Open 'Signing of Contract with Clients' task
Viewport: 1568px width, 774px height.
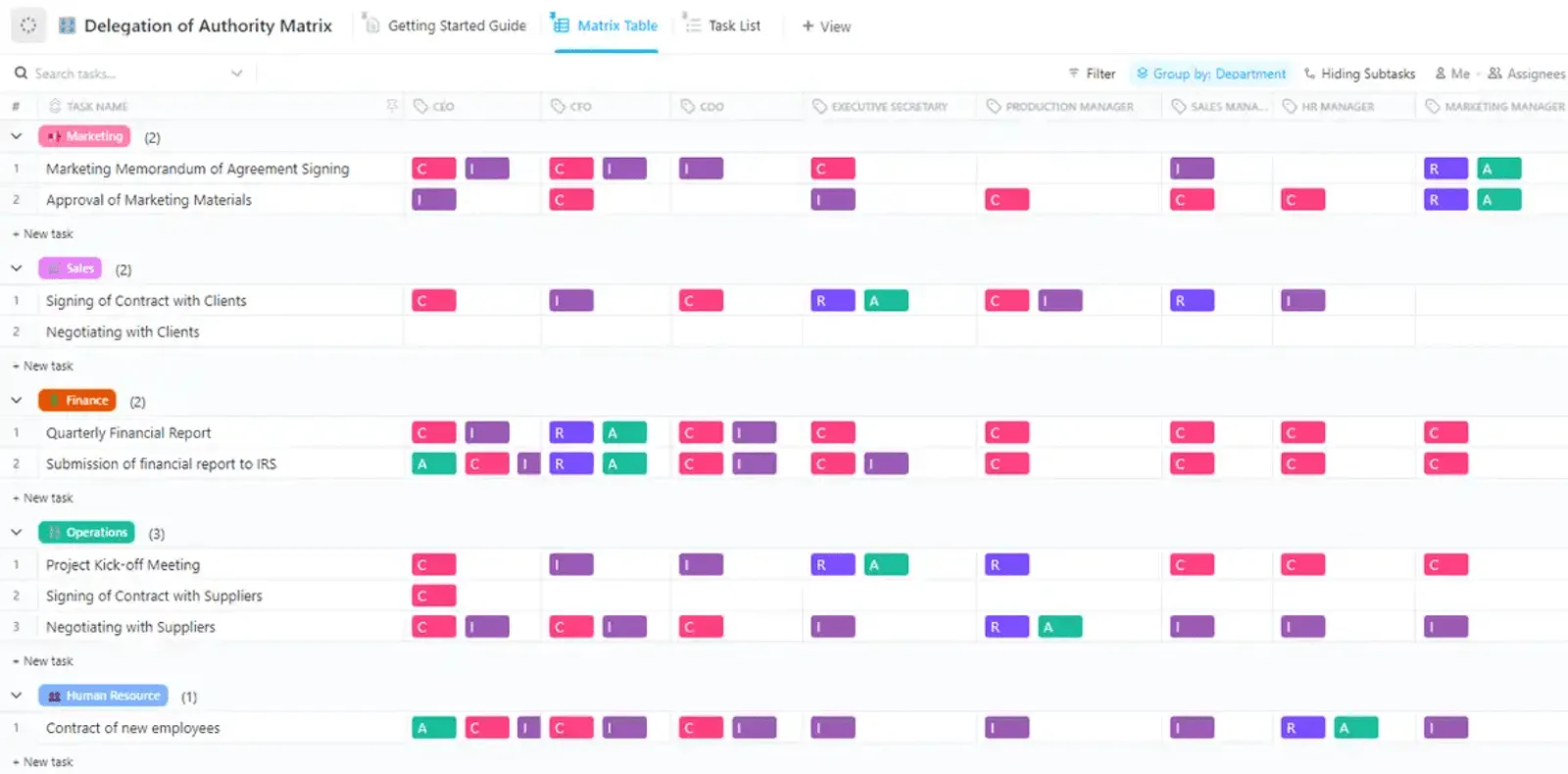point(146,301)
